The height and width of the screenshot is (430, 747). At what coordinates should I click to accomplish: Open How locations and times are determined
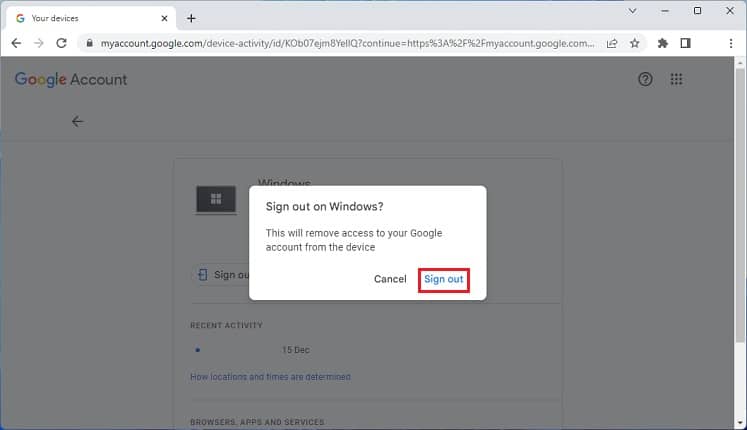coord(270,377)
